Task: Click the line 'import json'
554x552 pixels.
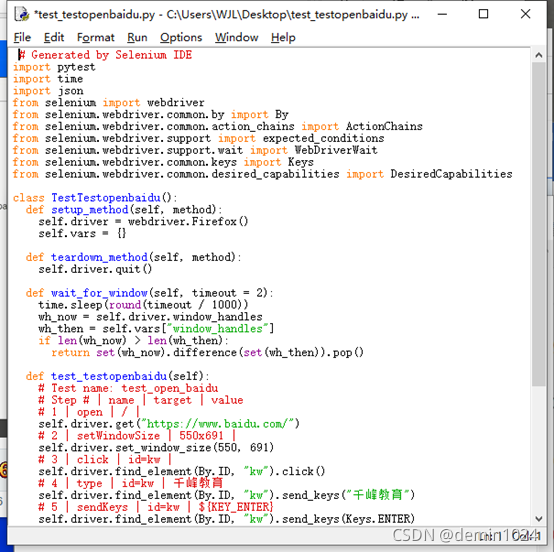Action: [x=48, y=91]
